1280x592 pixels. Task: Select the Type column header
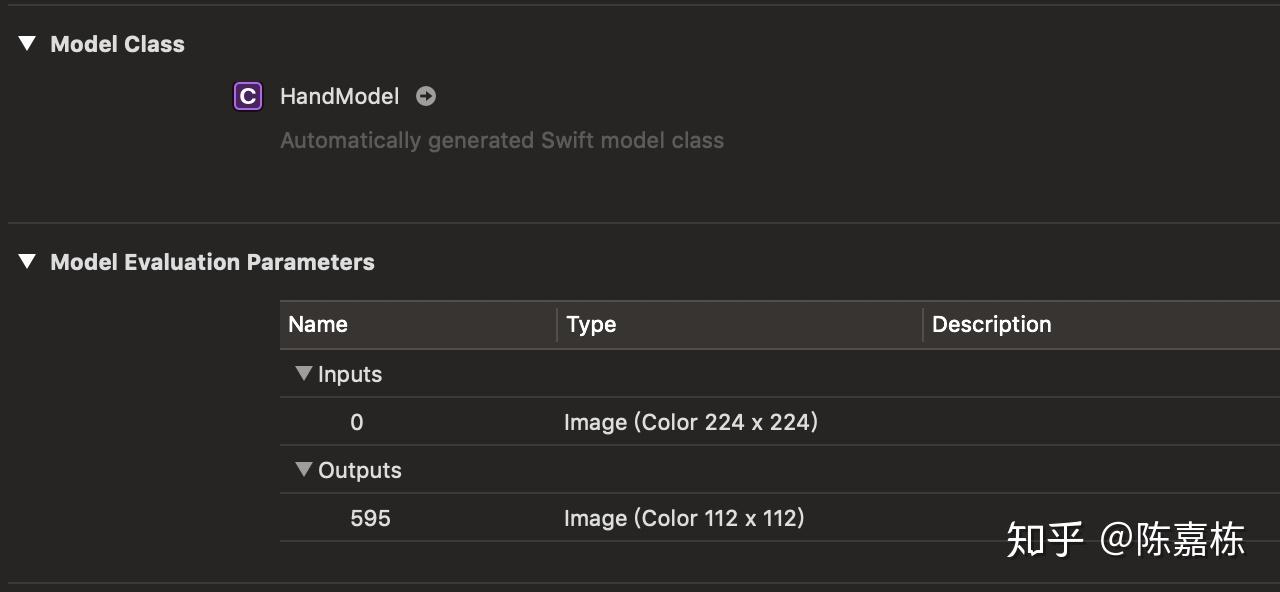(591, 324)
